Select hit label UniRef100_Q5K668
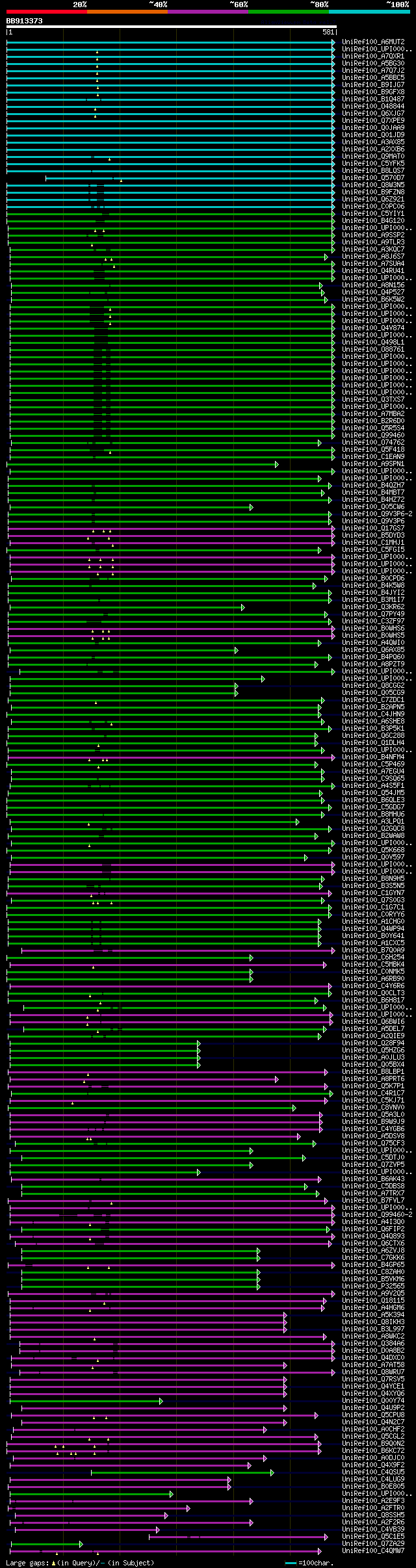This screenshot has width=416, height=1568. (373, 850)
